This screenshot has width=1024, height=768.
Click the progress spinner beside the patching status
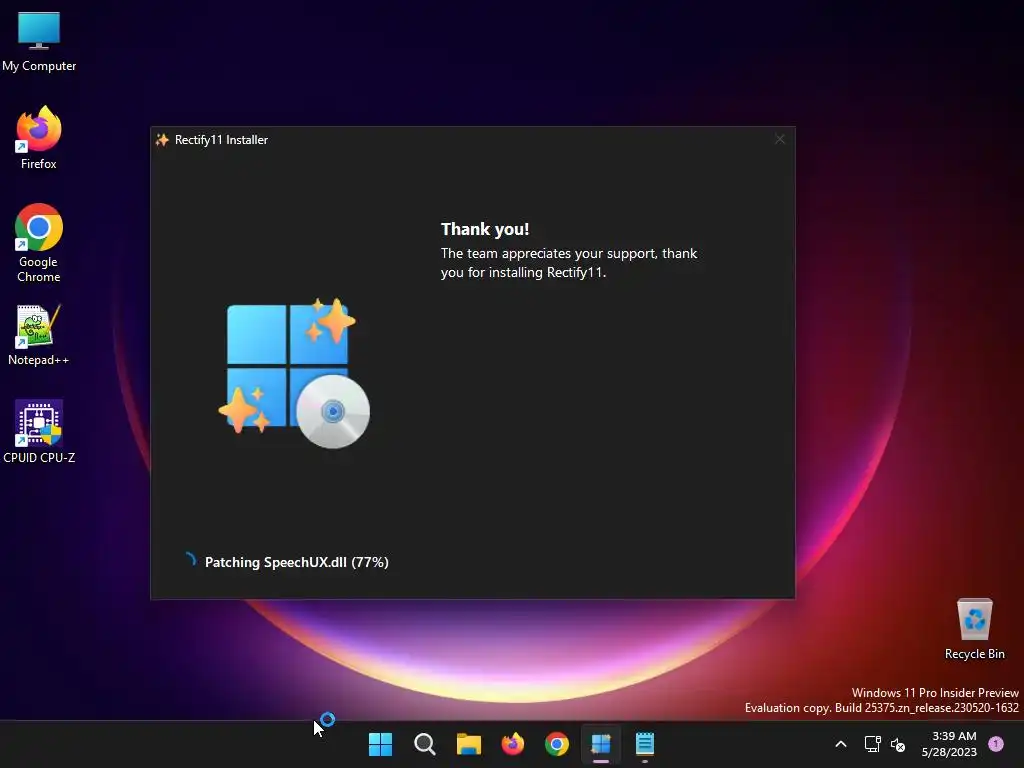[189, 561]
